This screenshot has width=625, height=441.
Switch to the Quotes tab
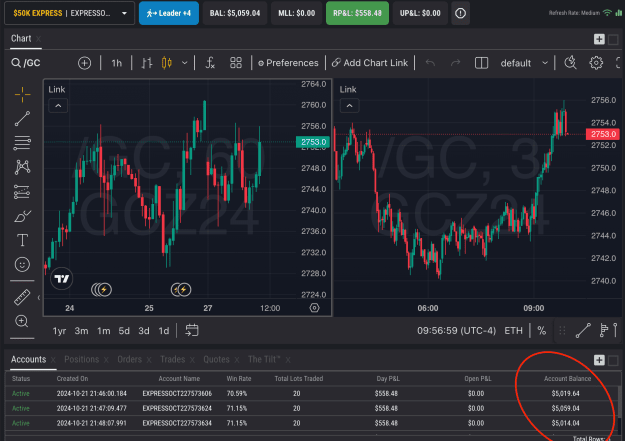pos(216,359)
